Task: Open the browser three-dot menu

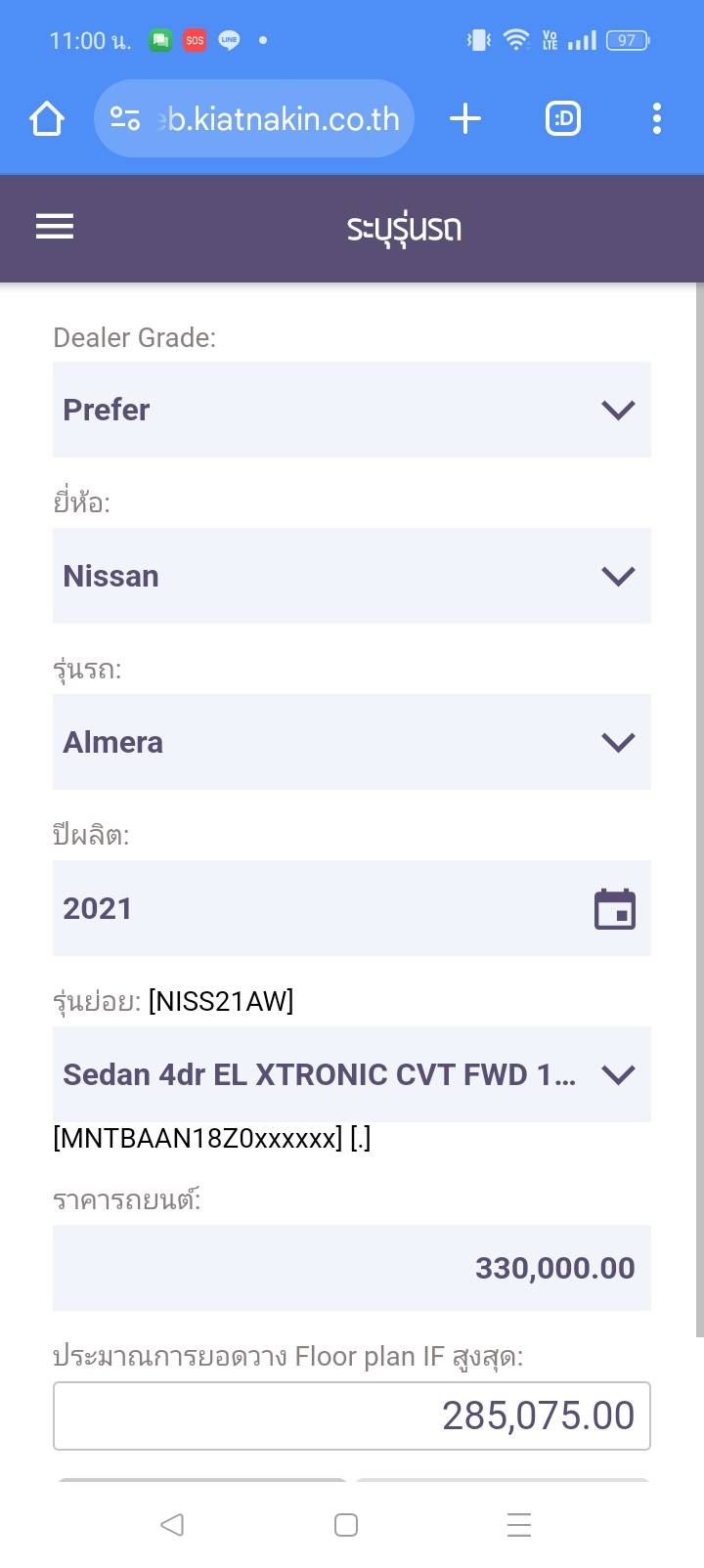Action: [656, 119]
